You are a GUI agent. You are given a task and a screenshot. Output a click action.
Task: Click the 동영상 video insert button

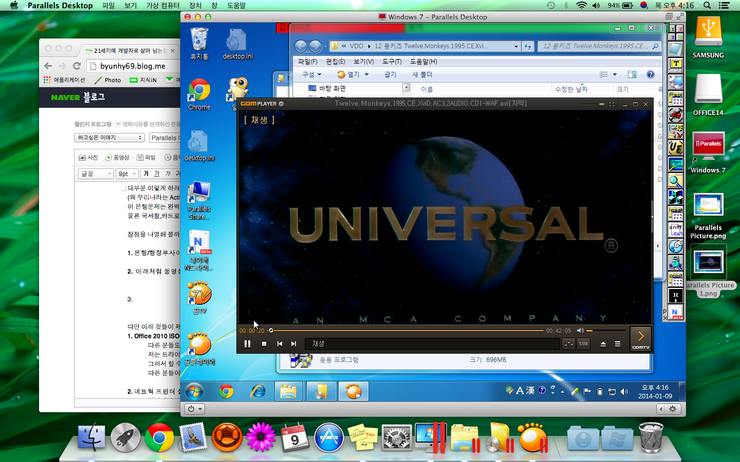point(117,158)
